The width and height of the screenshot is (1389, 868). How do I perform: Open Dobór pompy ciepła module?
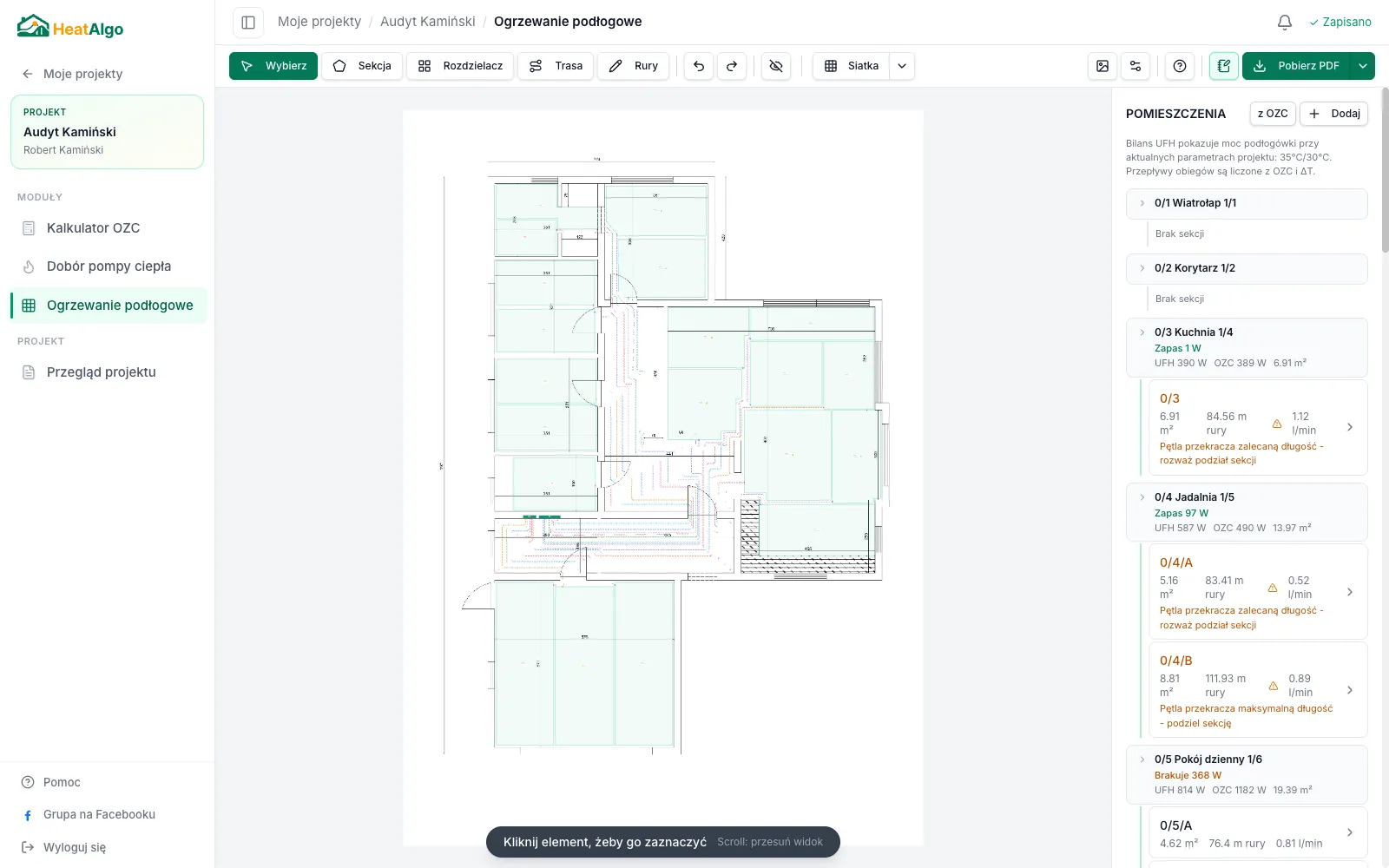pyautogui.click(x=109, y=266)
